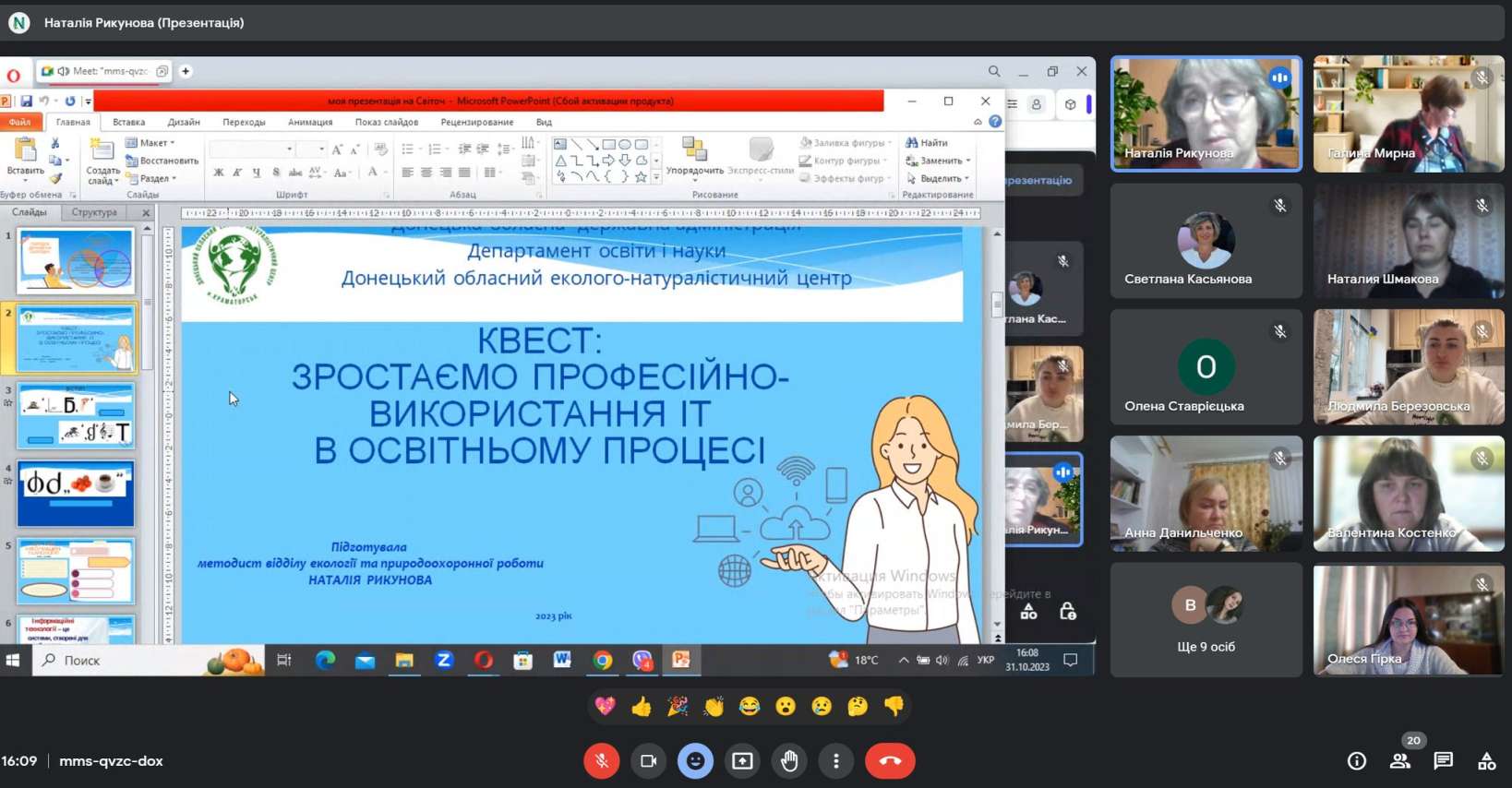1512x788 pixels.
Task: Toggle the emoji reactions panel button
Action: pyautogui.click(x=695, y=761)
